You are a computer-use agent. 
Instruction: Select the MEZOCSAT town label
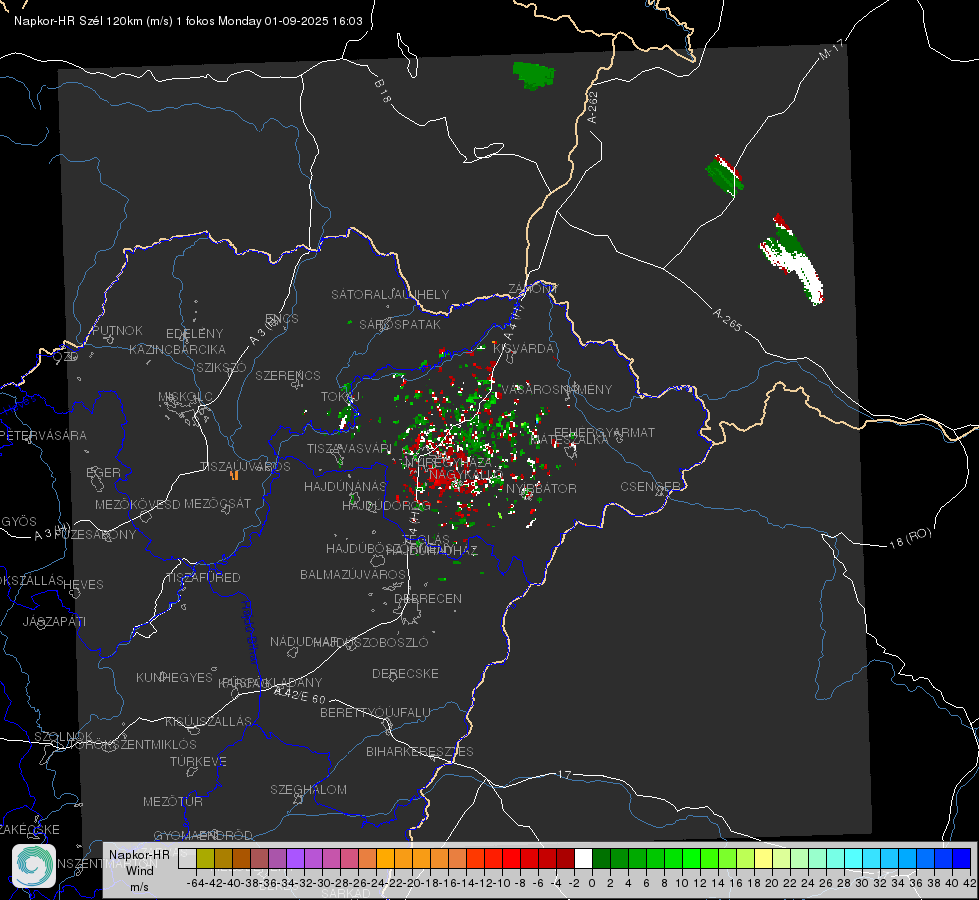[x=217, y=503]
